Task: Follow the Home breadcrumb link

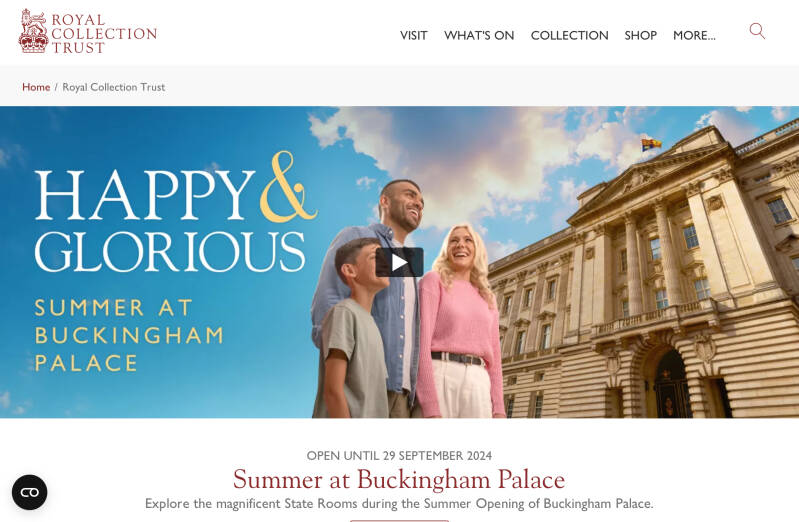Action: click(36, 87)
